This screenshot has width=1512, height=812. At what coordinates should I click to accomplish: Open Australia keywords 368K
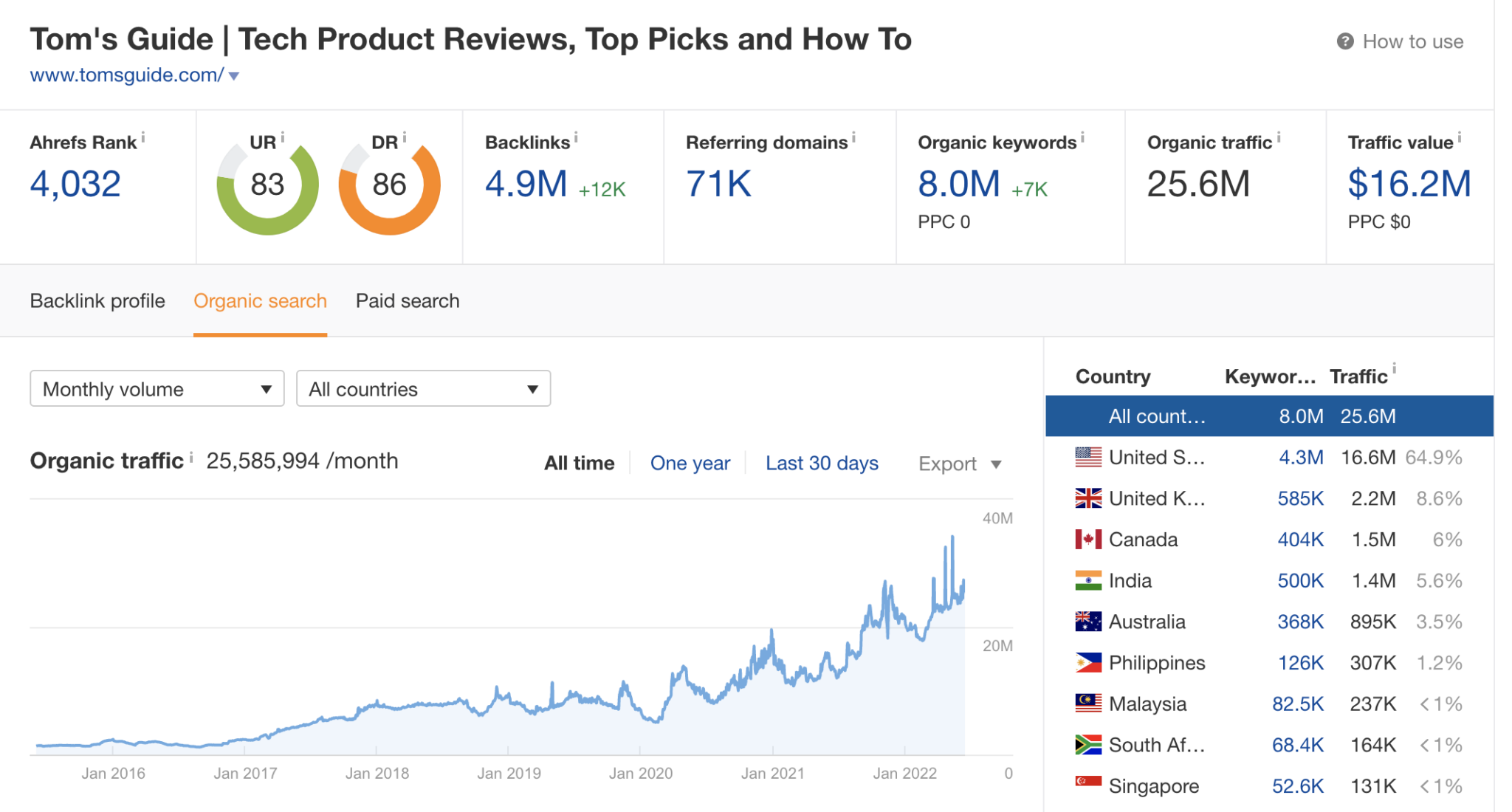click(1300, 622)
